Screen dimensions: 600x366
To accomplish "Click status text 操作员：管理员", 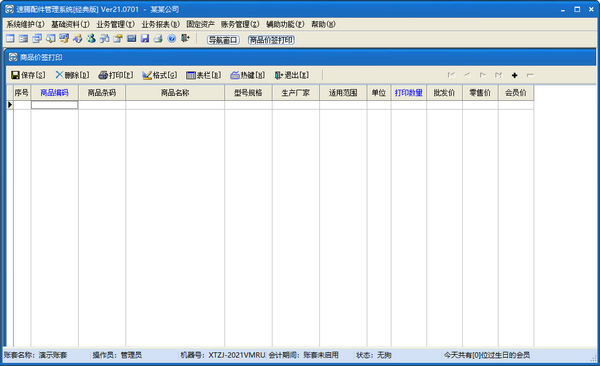I will coord(117,355).
